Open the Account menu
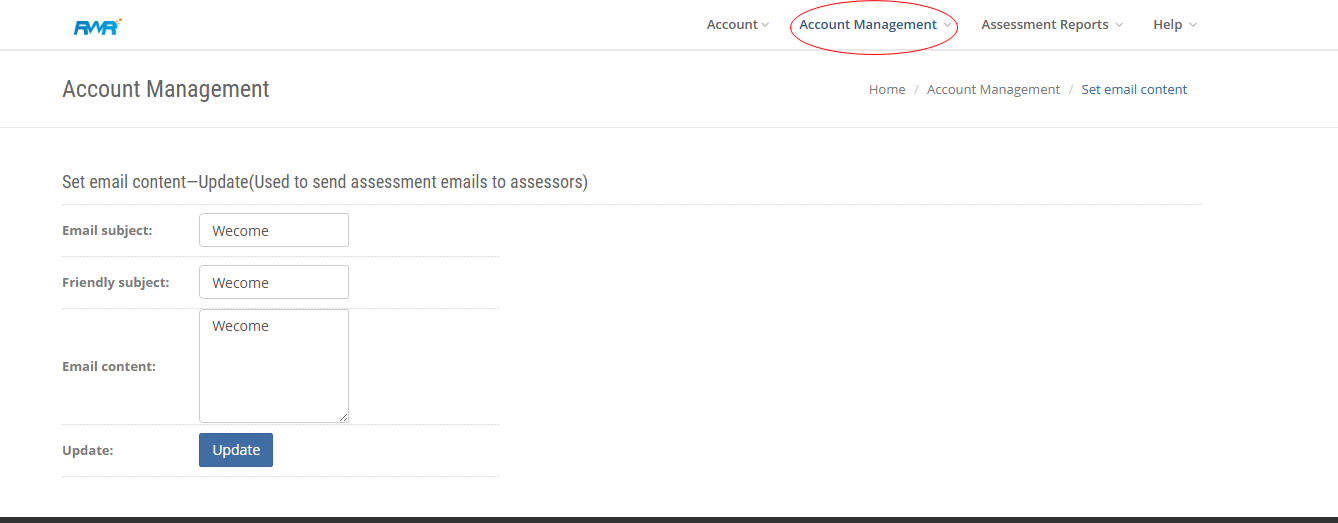 click(x=732, y=25)
